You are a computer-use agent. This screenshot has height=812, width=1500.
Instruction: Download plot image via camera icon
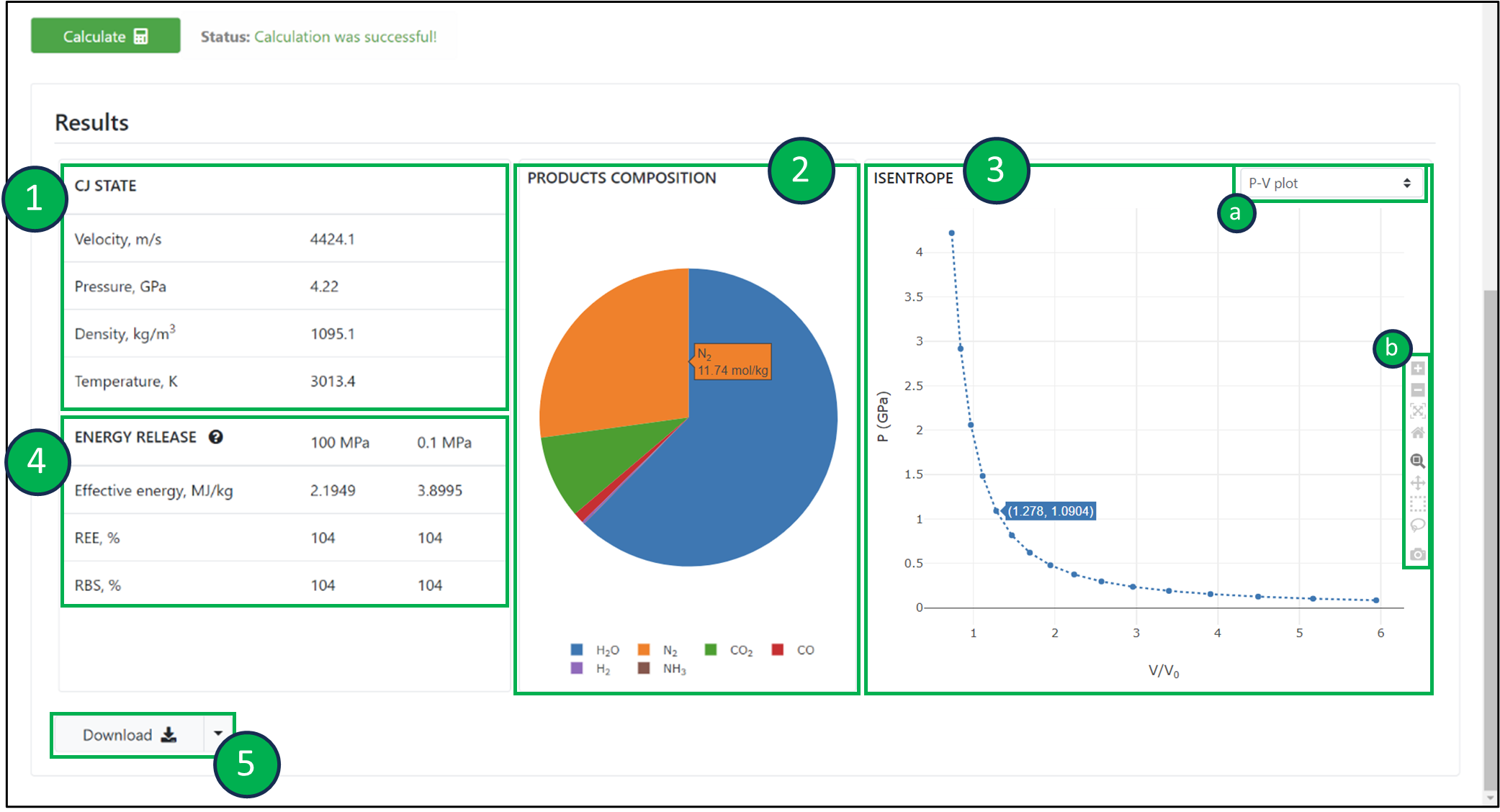pyautogui.click(x=1417, y=554)
